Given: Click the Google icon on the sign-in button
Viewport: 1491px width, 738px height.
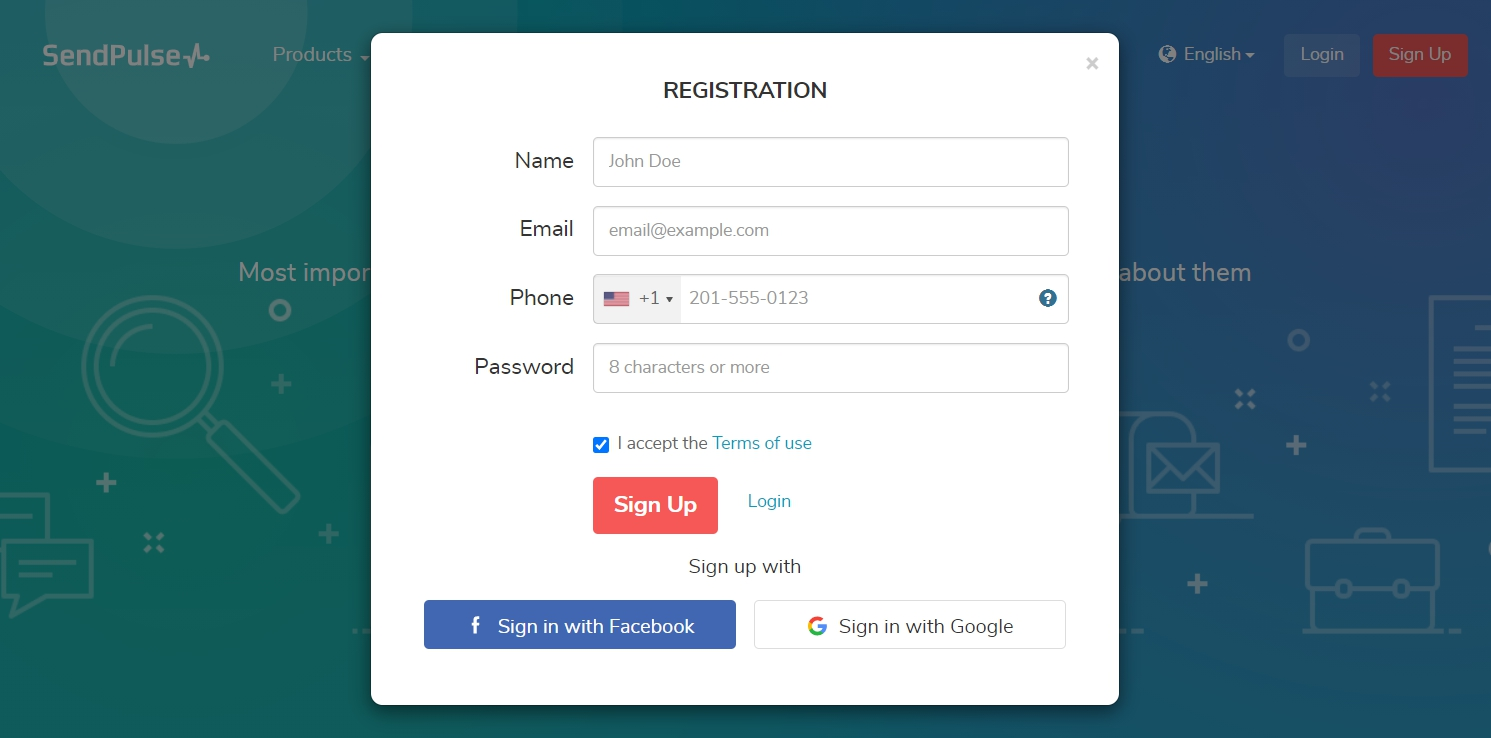Looking at the screenshot, I should pos(817,625).
